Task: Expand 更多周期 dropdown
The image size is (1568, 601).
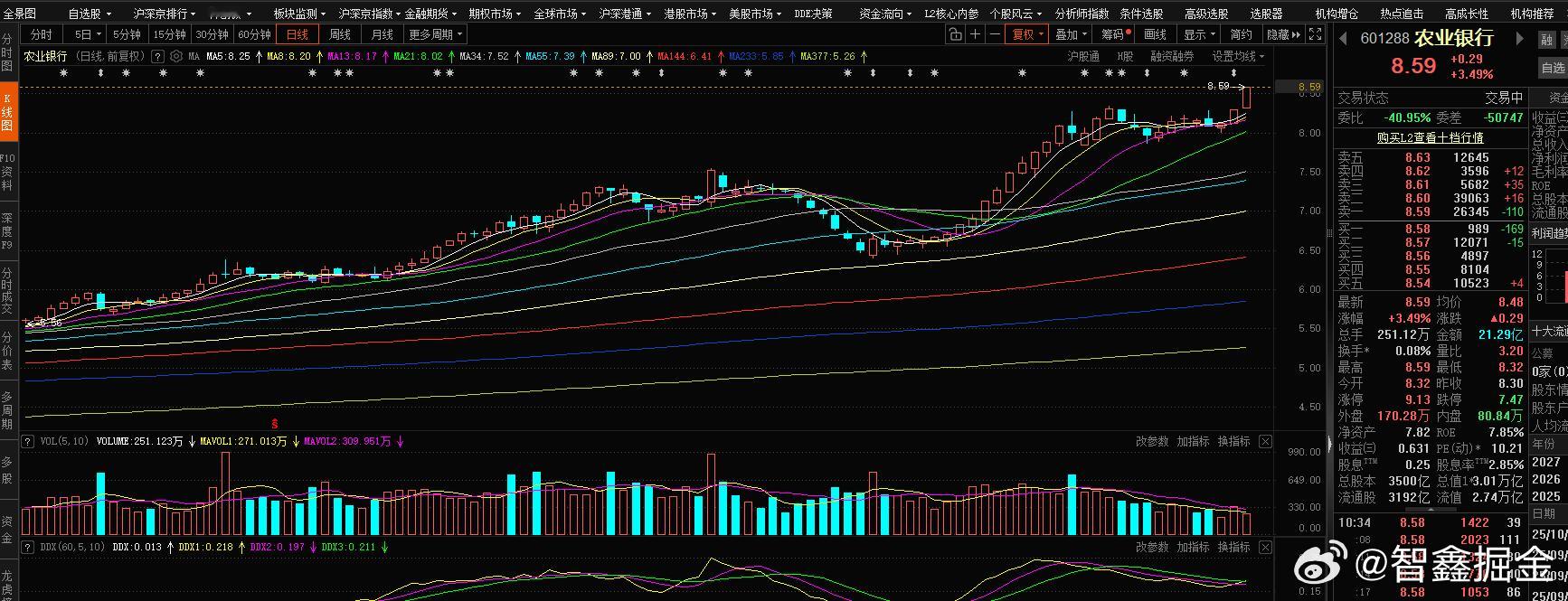Action: [x=436, y=34]
